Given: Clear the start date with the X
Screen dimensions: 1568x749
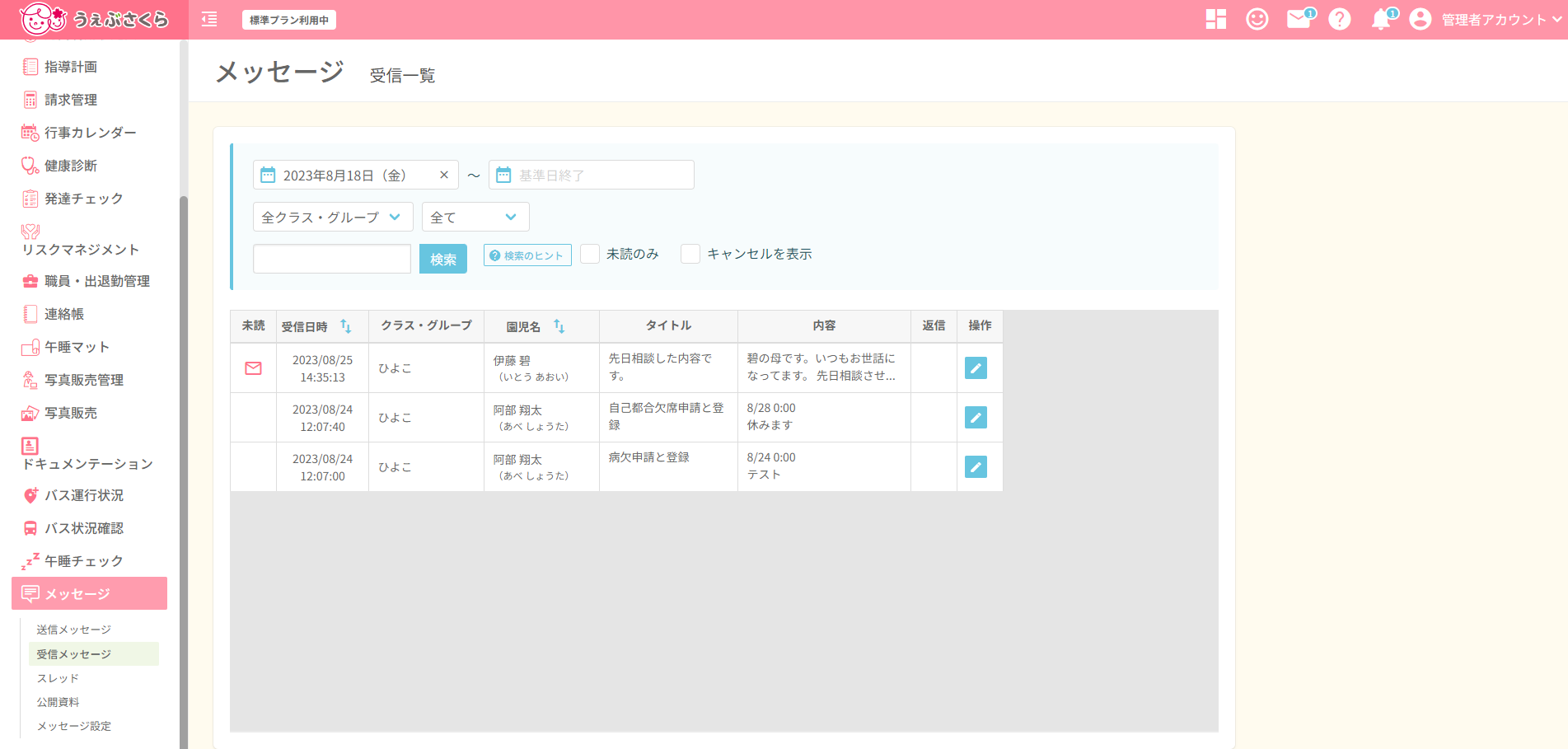Looking at the screenshot, I should coord(443,175).
